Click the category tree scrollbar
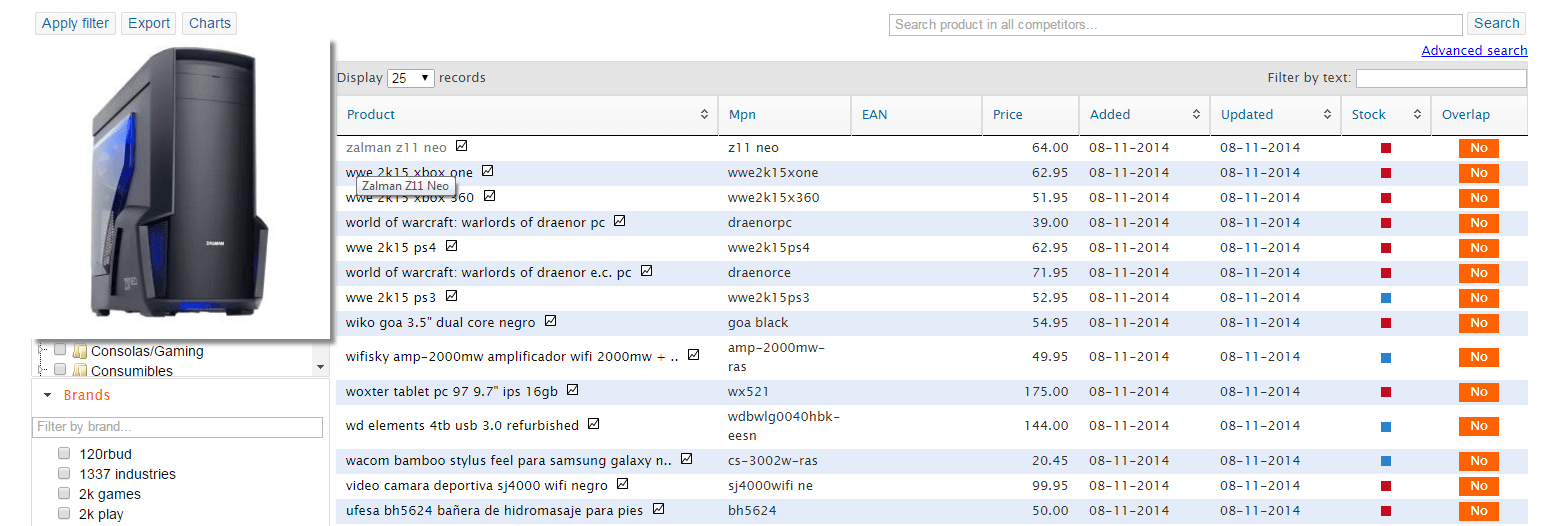Viewport: 1562px width, 526px height. [x=321, y=359]
